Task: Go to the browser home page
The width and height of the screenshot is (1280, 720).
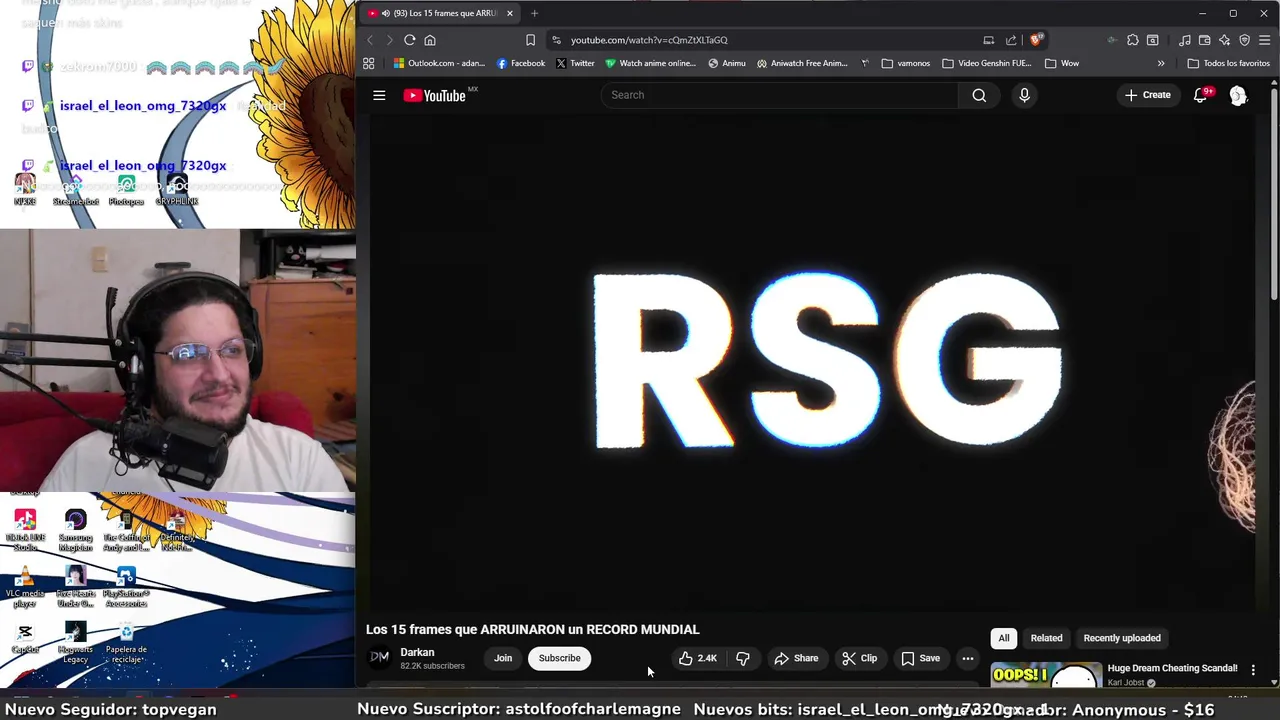Action: 430,40
